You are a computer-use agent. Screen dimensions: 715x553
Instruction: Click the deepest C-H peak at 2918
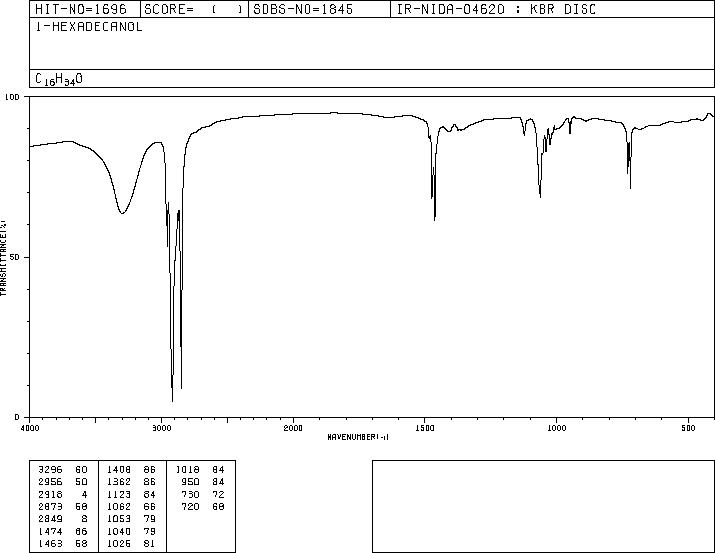coord(172,399)
